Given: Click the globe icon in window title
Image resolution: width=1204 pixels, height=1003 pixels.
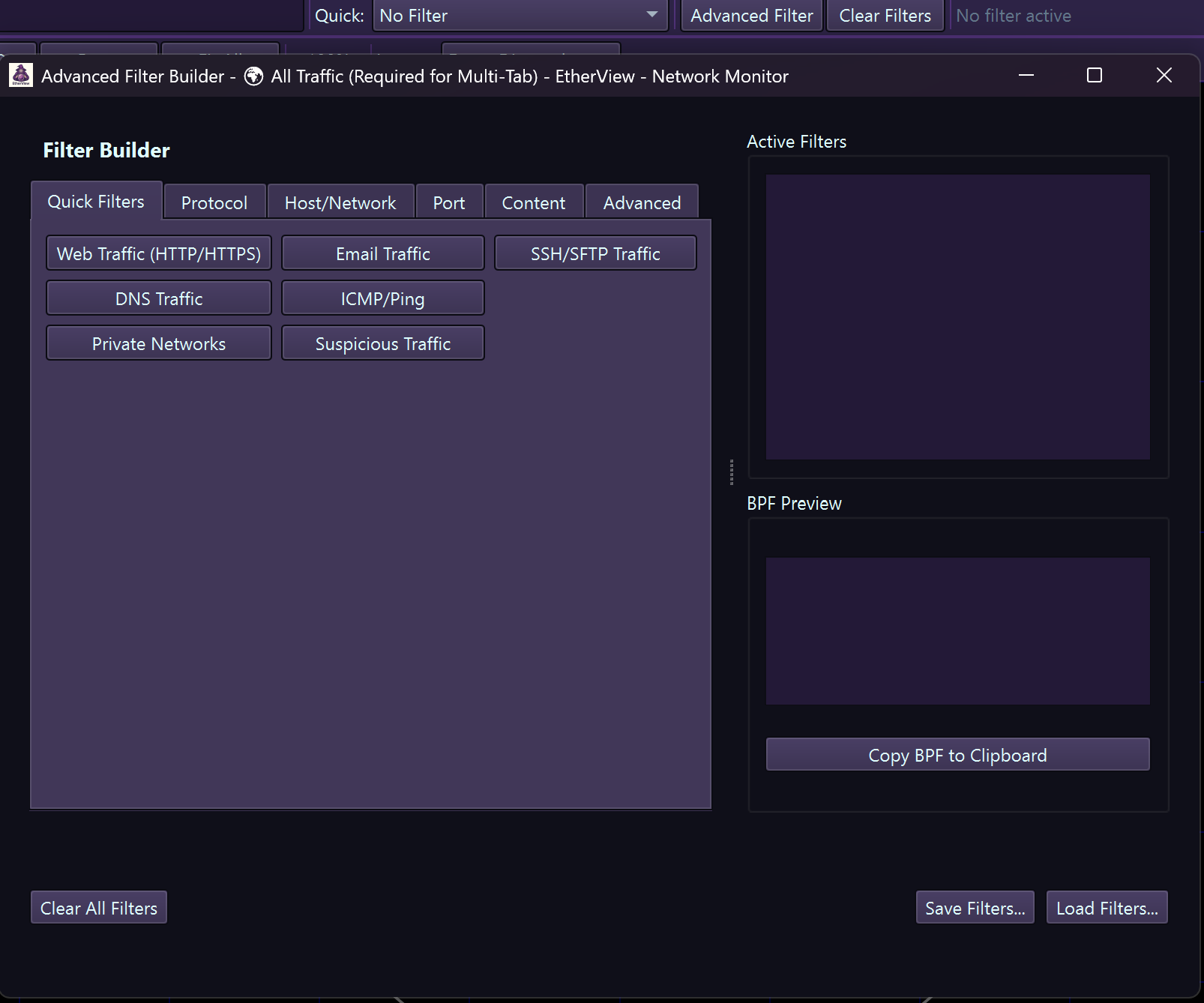Looking at the screenshot, I should pyautogui.click(x=254, y=76).
